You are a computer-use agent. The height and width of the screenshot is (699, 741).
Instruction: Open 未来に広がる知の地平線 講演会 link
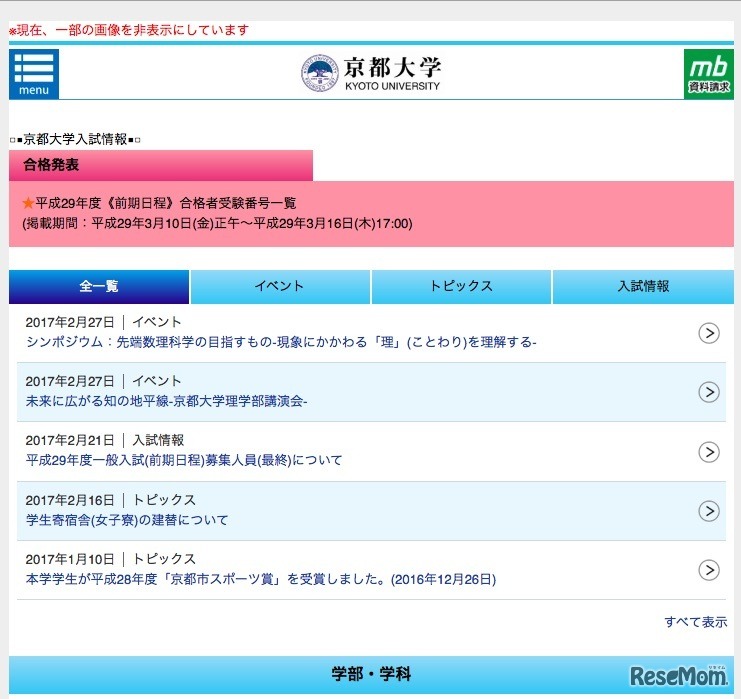[166, 401]
